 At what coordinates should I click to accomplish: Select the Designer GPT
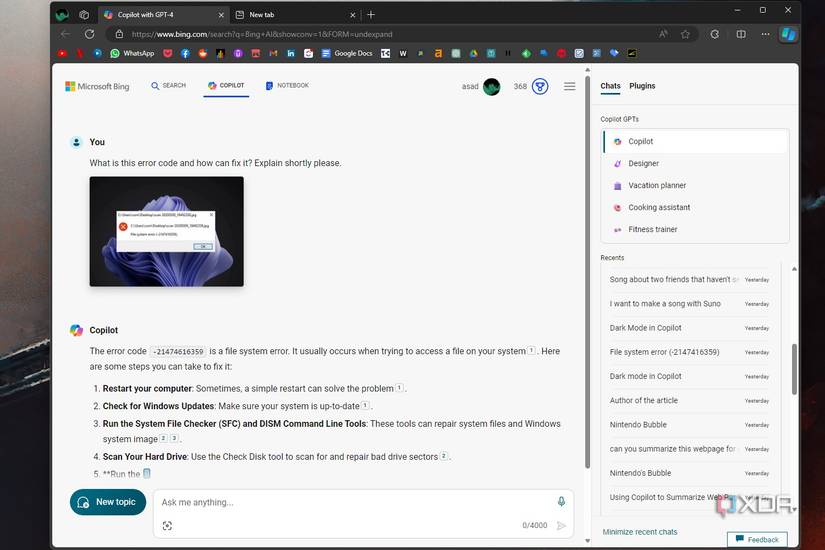tap(696, 164)
